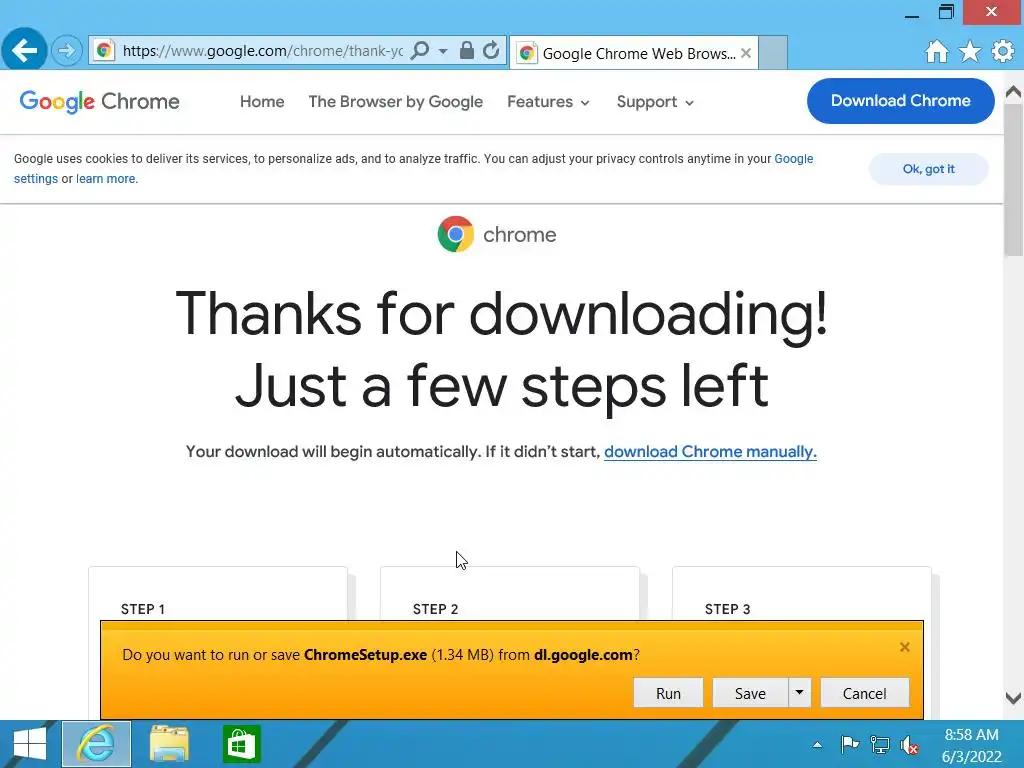
Task: Go back using the browser back arrow
Action: pyautogui.click(x=24, y=50)
